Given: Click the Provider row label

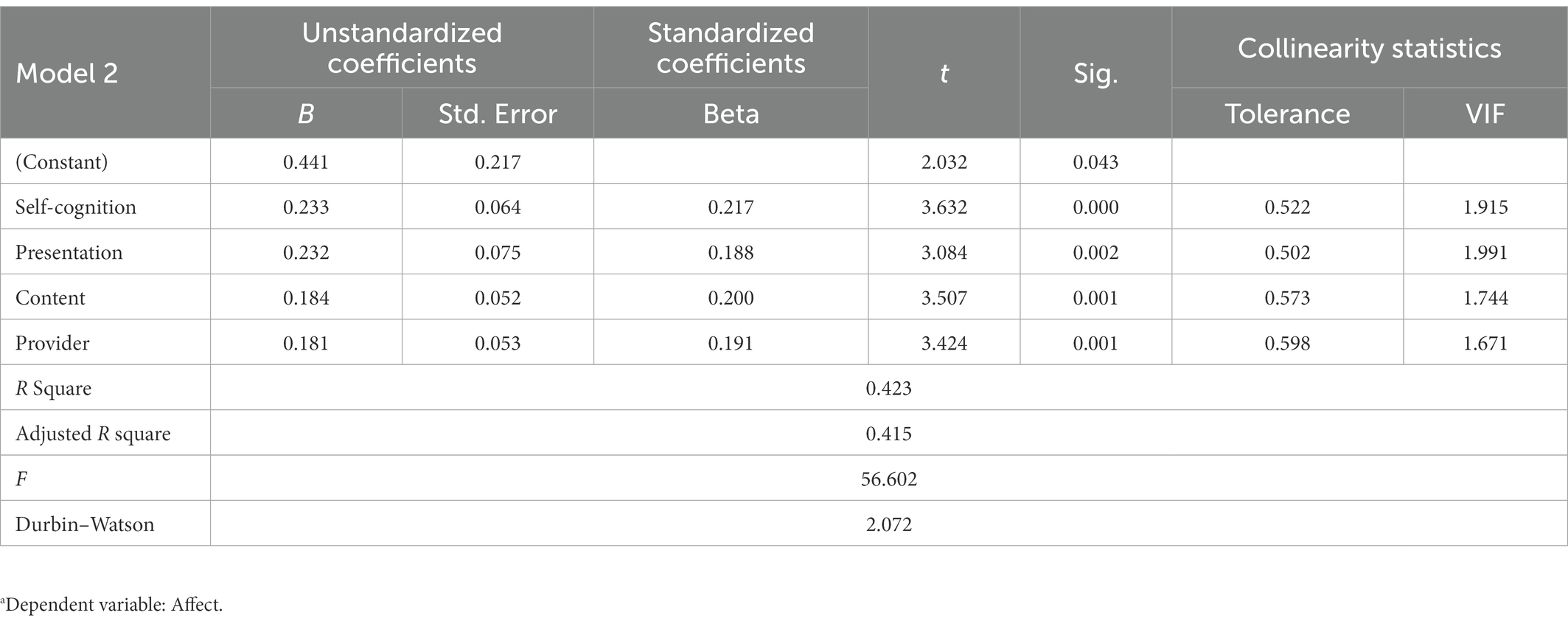Looking at the screenshot, I should coord(52,343).
